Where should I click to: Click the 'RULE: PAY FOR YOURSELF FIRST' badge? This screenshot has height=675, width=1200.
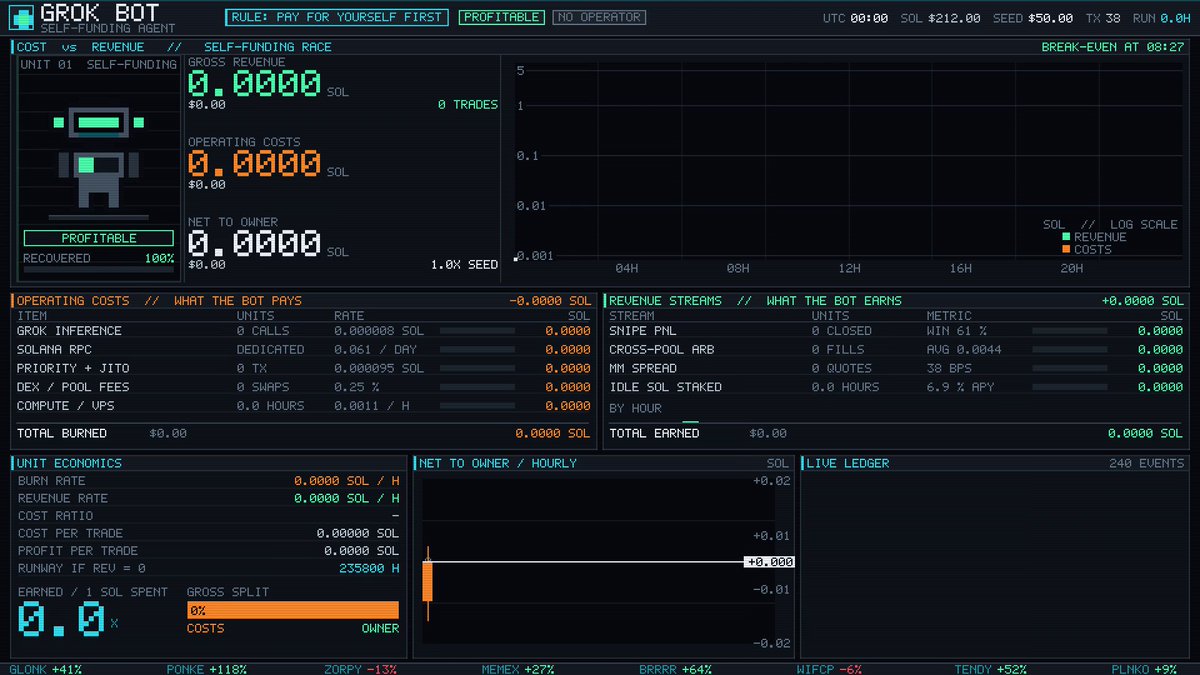coord(337,17)
